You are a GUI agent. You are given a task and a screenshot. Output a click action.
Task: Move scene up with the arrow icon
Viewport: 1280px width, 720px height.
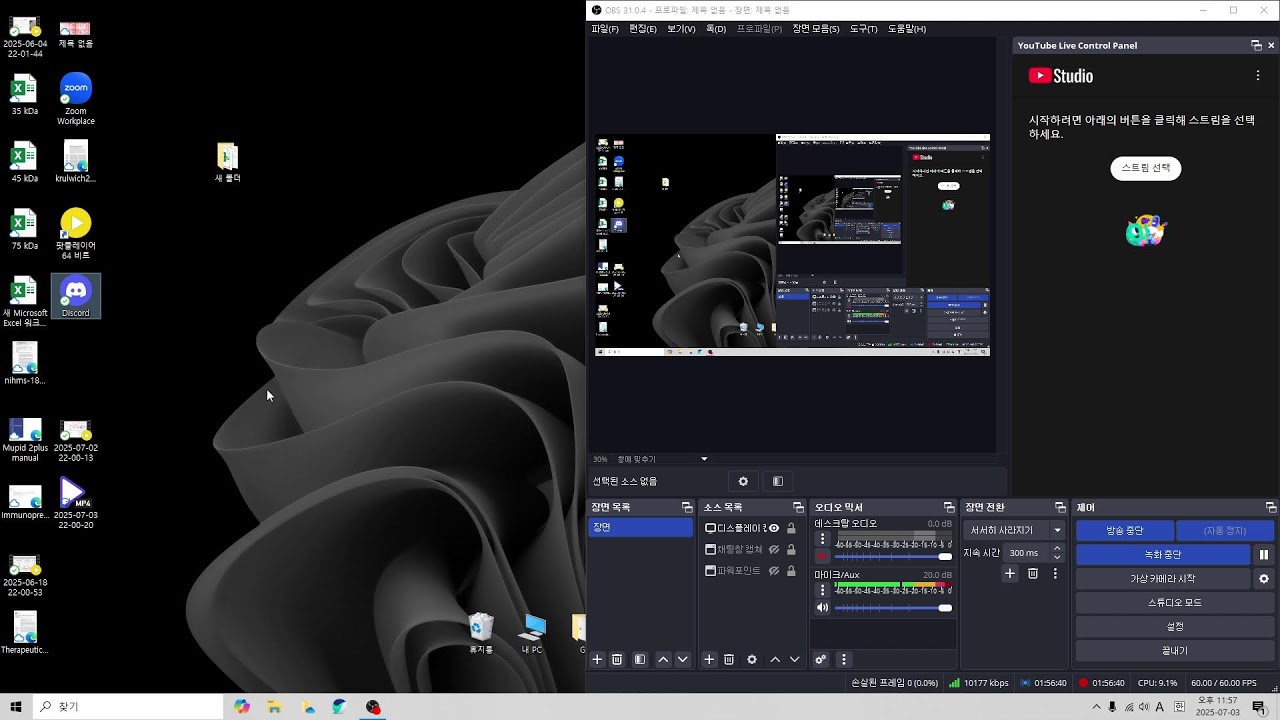[663, 660]
